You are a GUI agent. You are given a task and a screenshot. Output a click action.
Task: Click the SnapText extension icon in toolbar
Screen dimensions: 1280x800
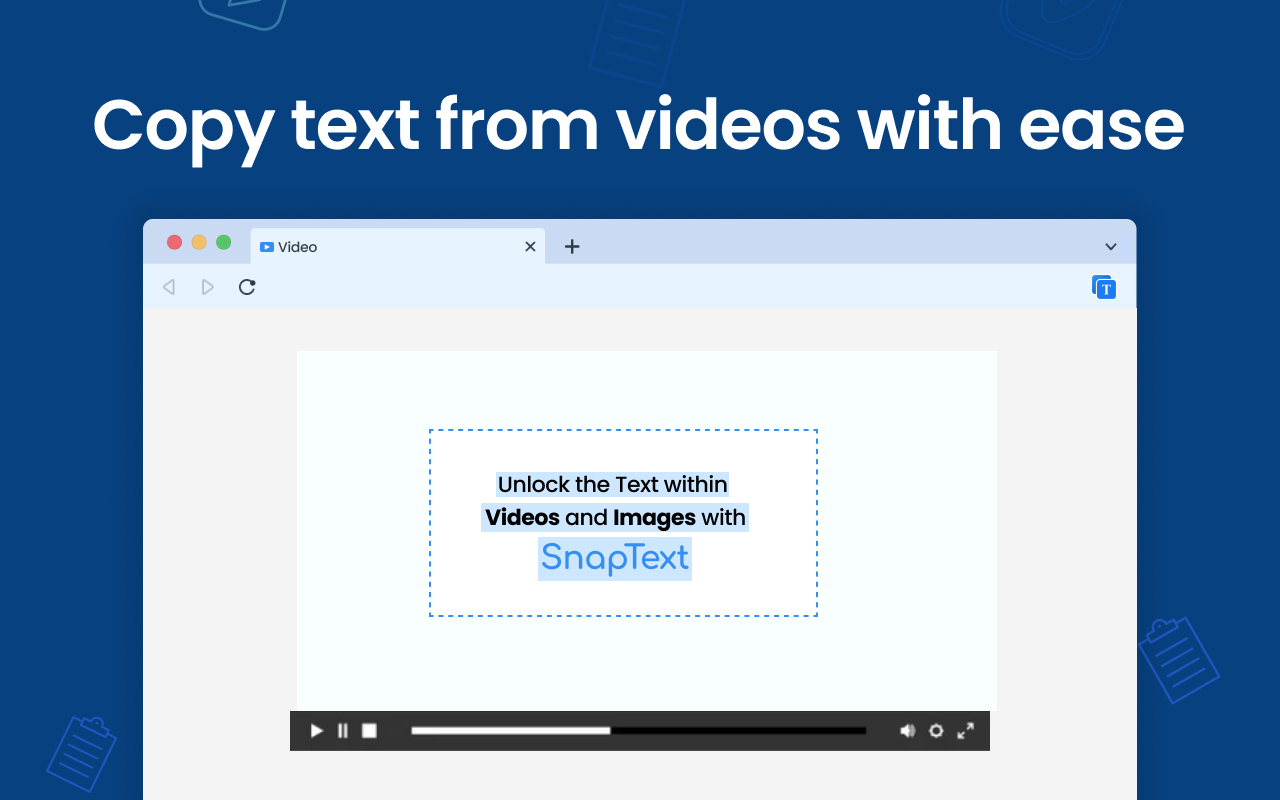click(1104, 288)
